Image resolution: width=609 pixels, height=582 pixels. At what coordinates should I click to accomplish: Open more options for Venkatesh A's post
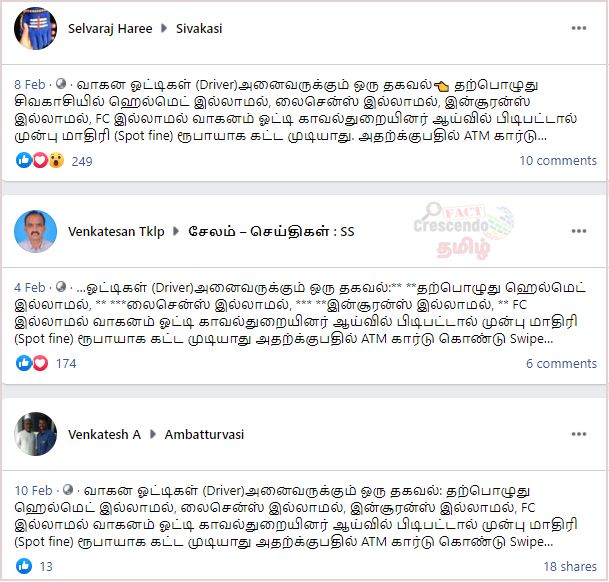[579, 434]
